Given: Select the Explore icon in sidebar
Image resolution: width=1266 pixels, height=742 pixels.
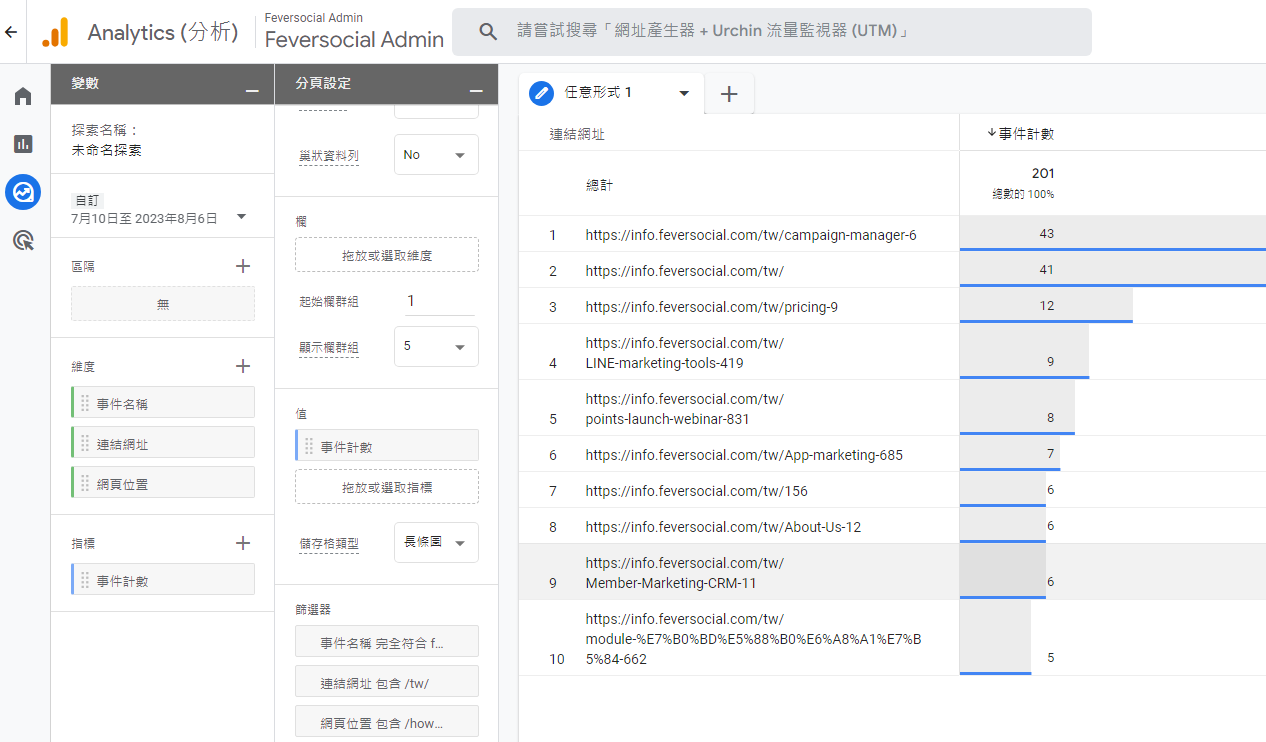Looking at the screenshot, I should pos(23,192).
